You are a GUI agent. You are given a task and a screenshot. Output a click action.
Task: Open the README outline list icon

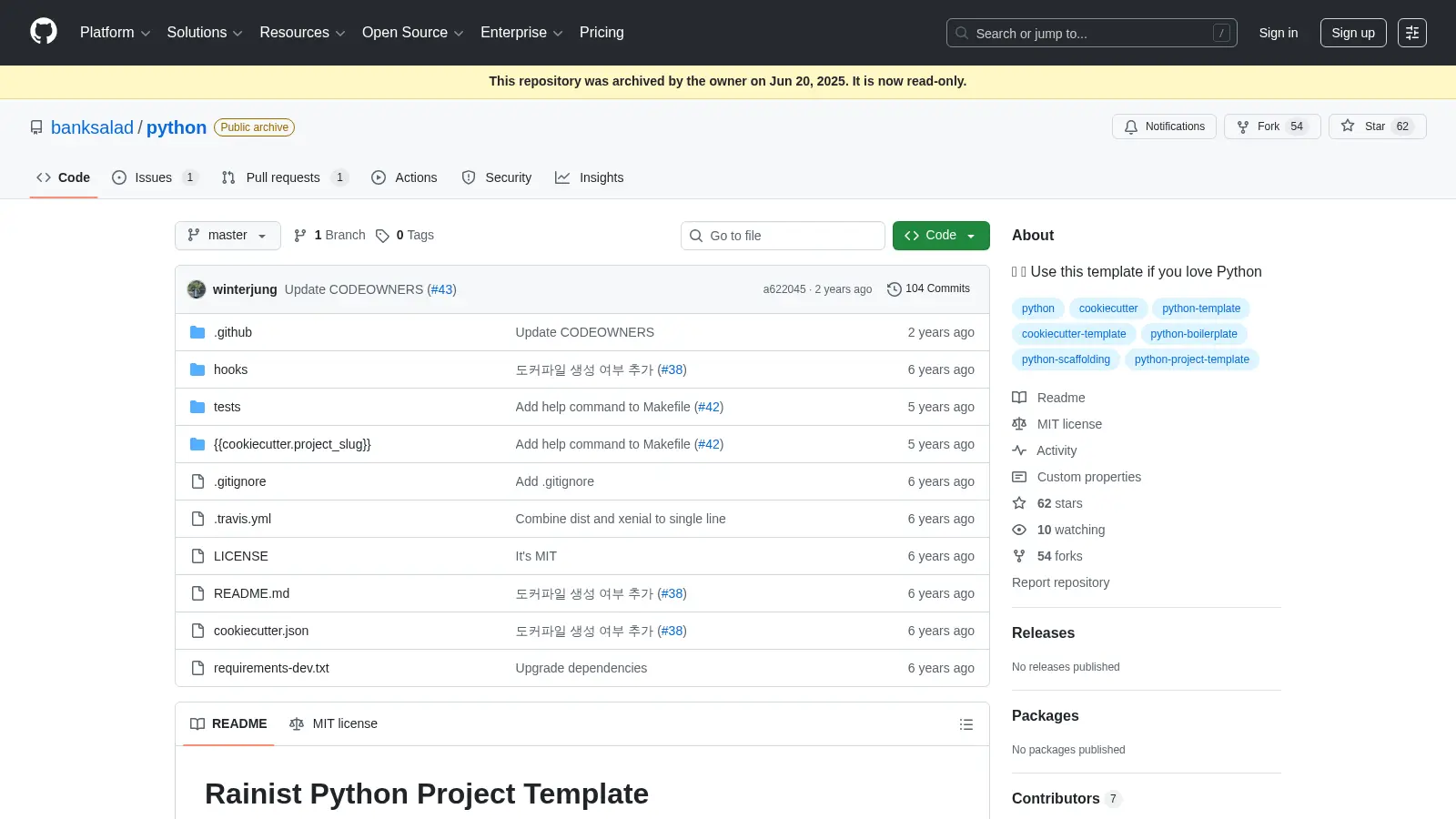[966, 724]
